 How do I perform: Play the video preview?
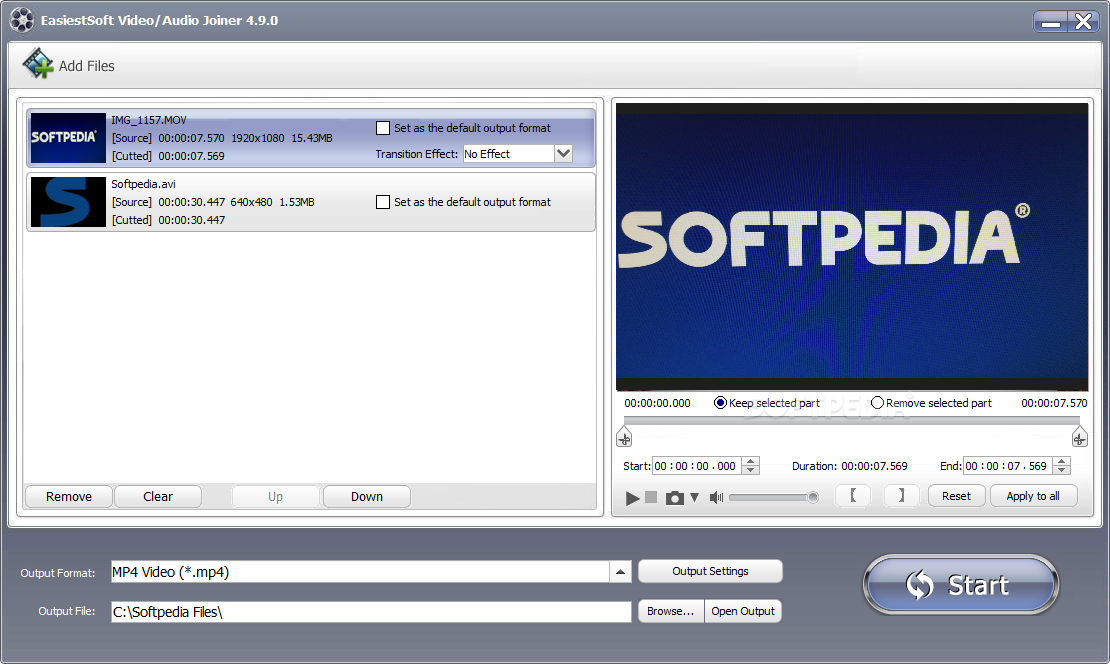tap(632, 498)
